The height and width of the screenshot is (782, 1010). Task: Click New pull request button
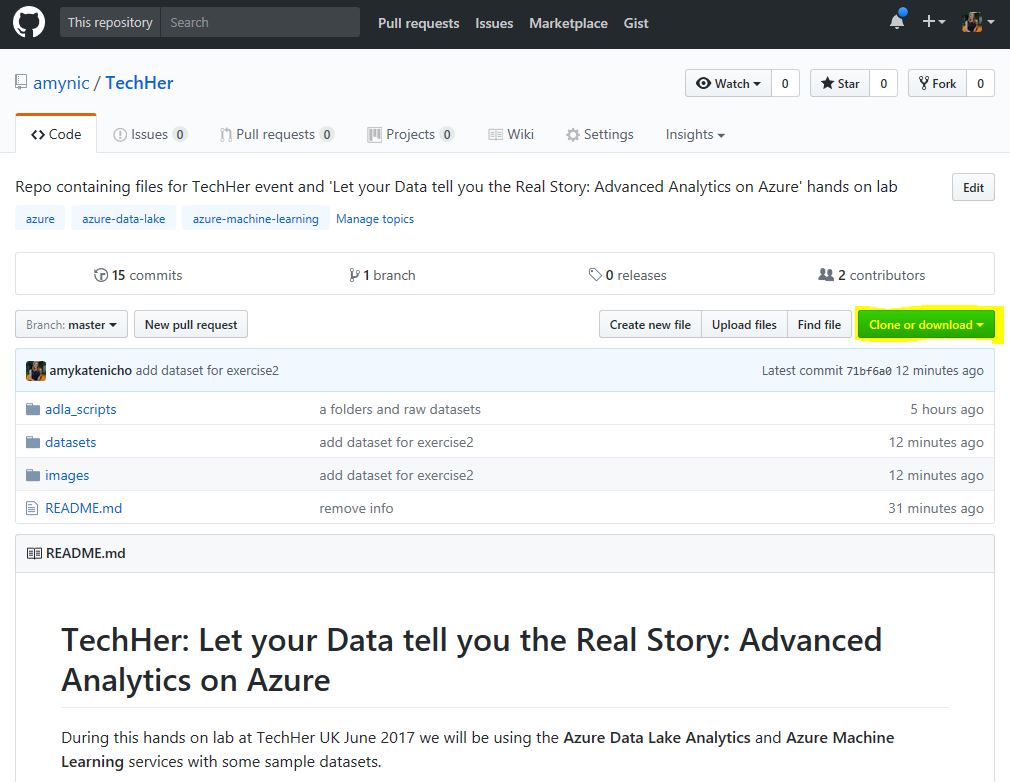191,325
